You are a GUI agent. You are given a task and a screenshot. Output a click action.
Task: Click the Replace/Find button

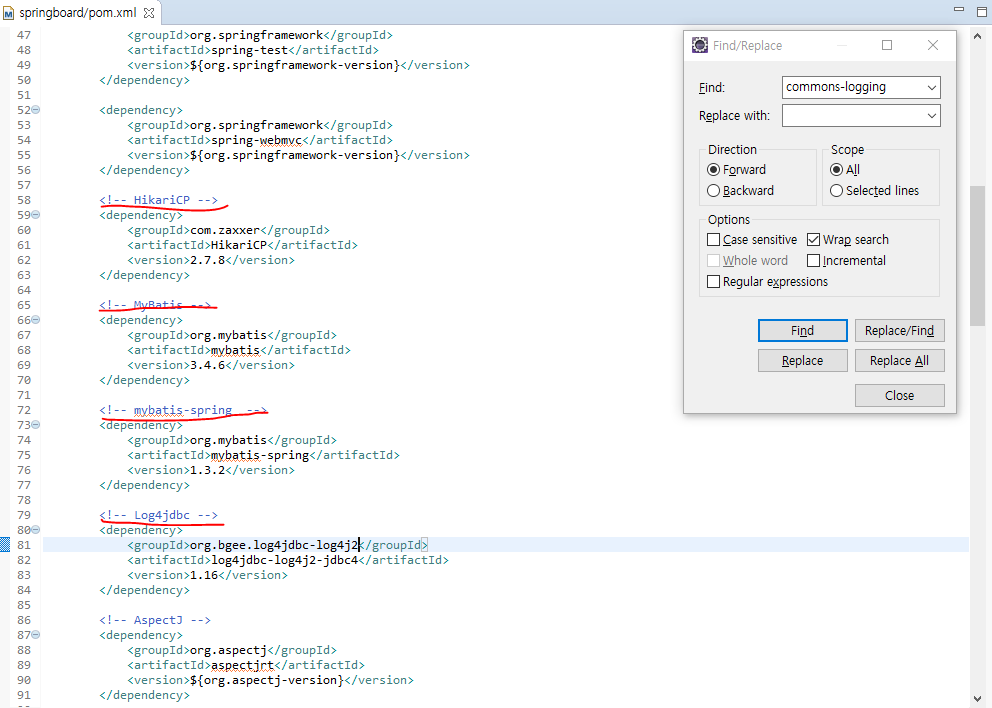coord(899,330)
